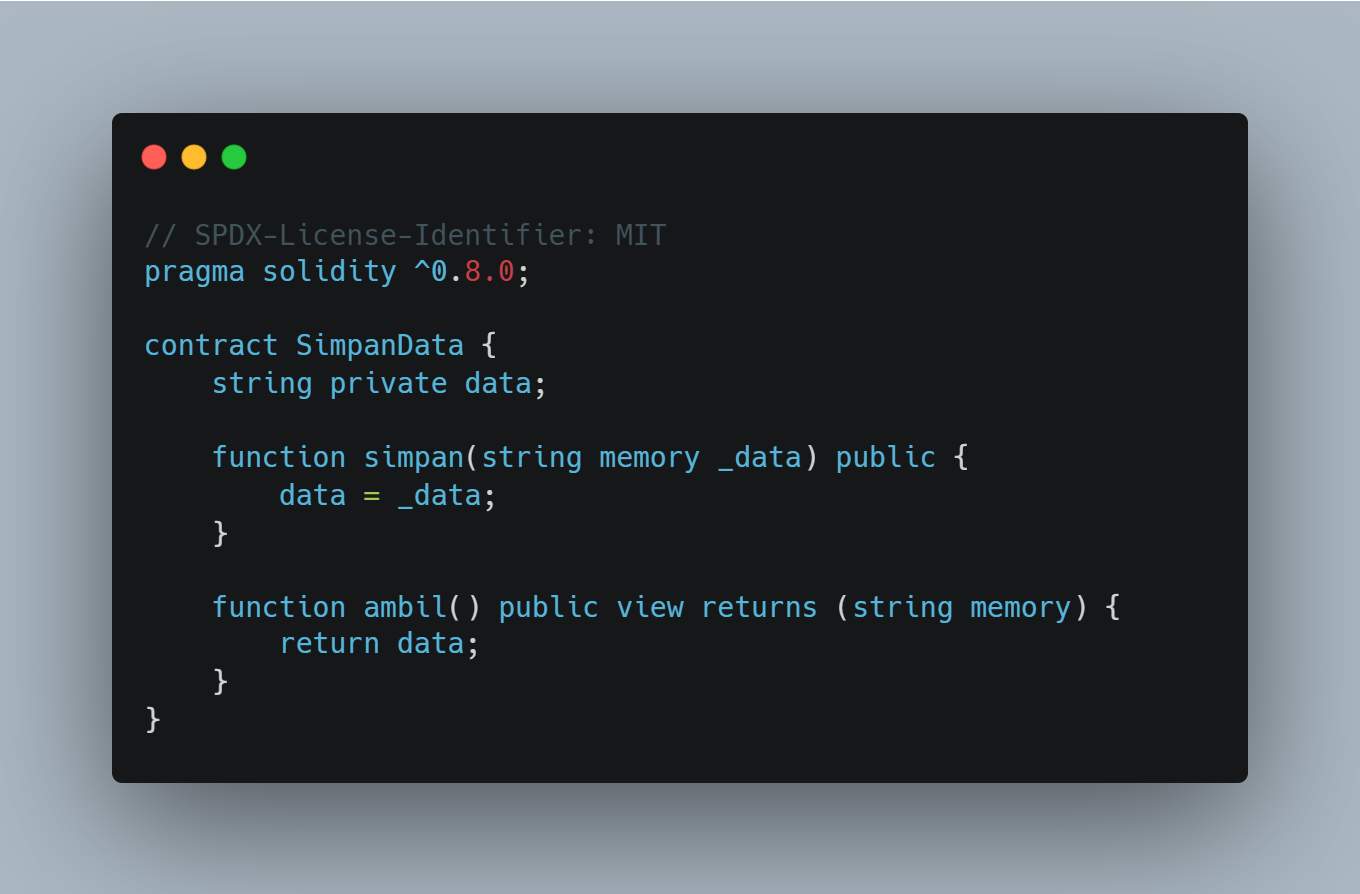This screenshot has height=894, width=1360.
Task: Click the ^0.8.0 version number
Action: (x=464, y=272)
